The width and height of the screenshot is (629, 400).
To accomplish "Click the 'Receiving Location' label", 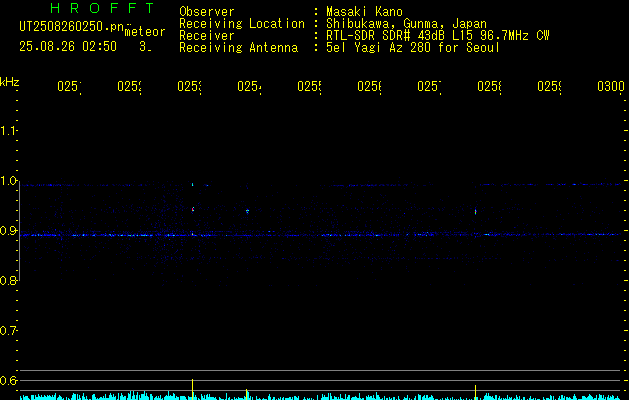I will point(242,24).
